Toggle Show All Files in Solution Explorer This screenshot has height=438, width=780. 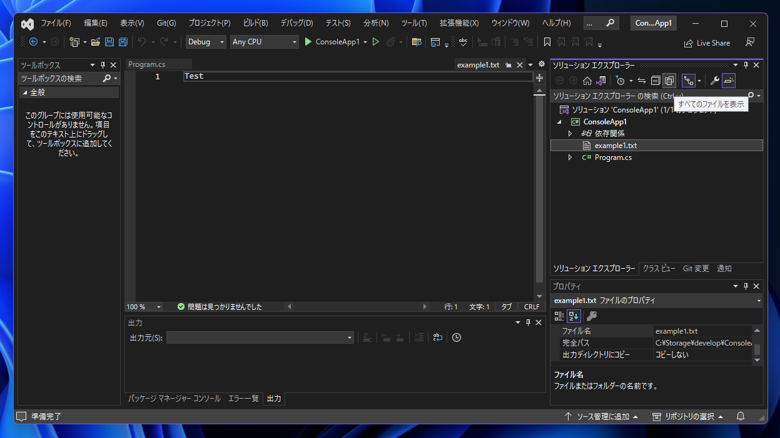click(x=670, y=81)
